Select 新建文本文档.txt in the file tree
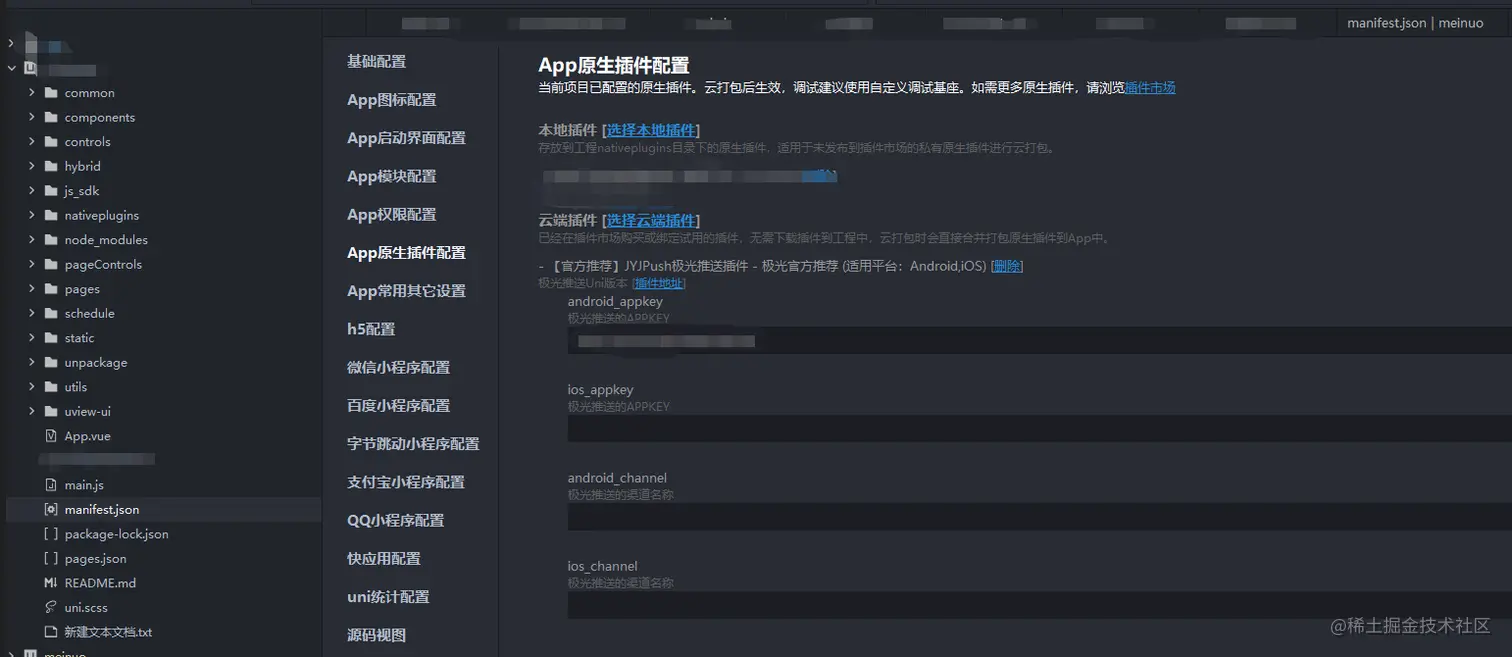The height and width of the screenshot is (657, 1512). click(108, 632)
